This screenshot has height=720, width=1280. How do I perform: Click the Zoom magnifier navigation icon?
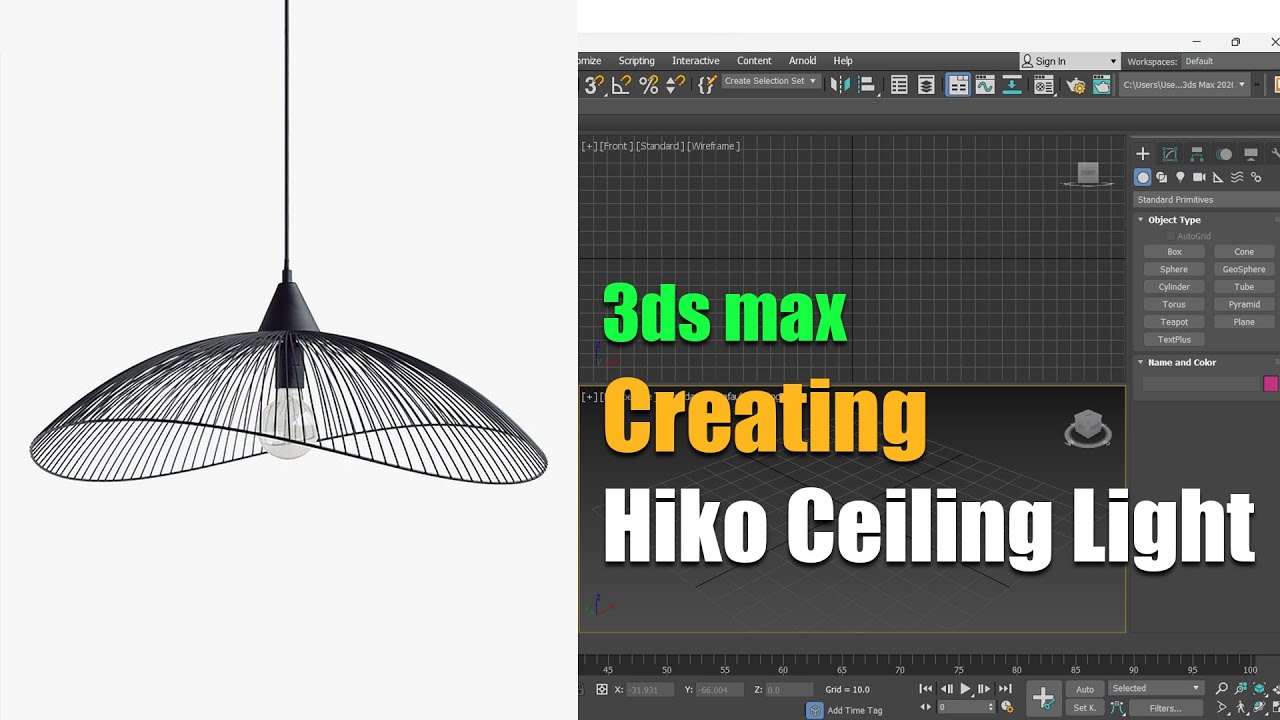click(x=1222, y=688)
